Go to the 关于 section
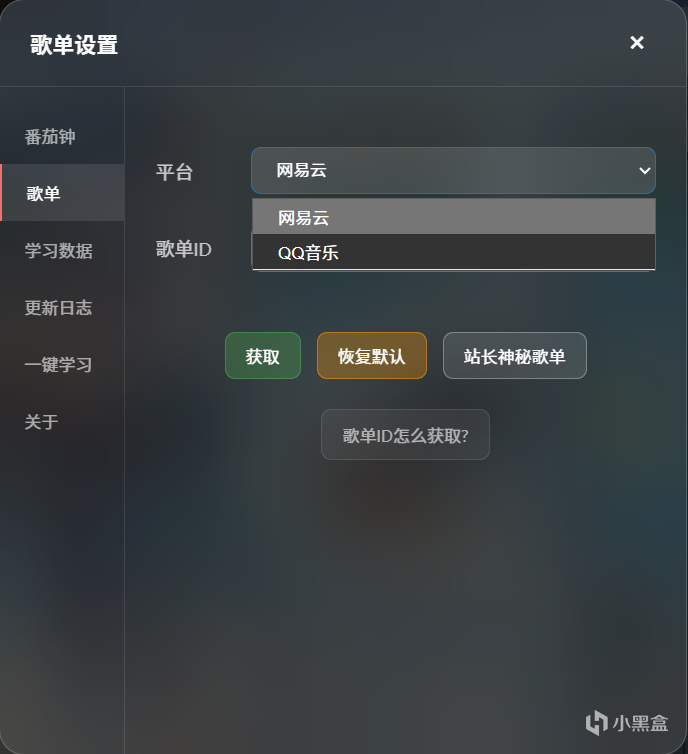Viewport: 688px width, 754px height. point(42,421)
